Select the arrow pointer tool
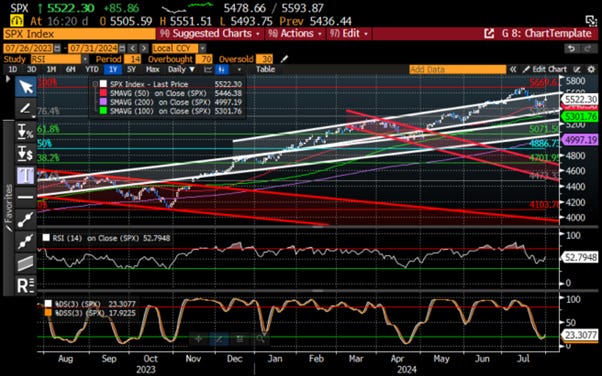This screenshot has width=602, height=376. tap(25, 87)
